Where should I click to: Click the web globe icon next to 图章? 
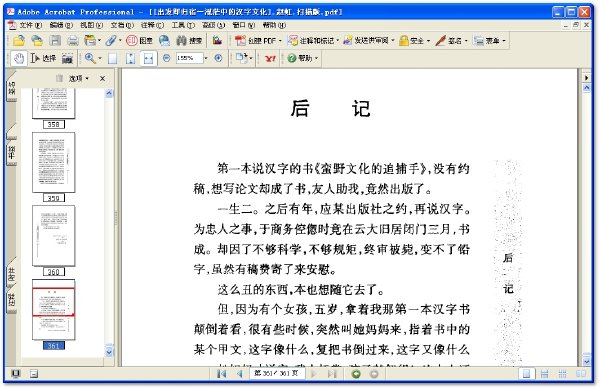(x=164, y=40)
